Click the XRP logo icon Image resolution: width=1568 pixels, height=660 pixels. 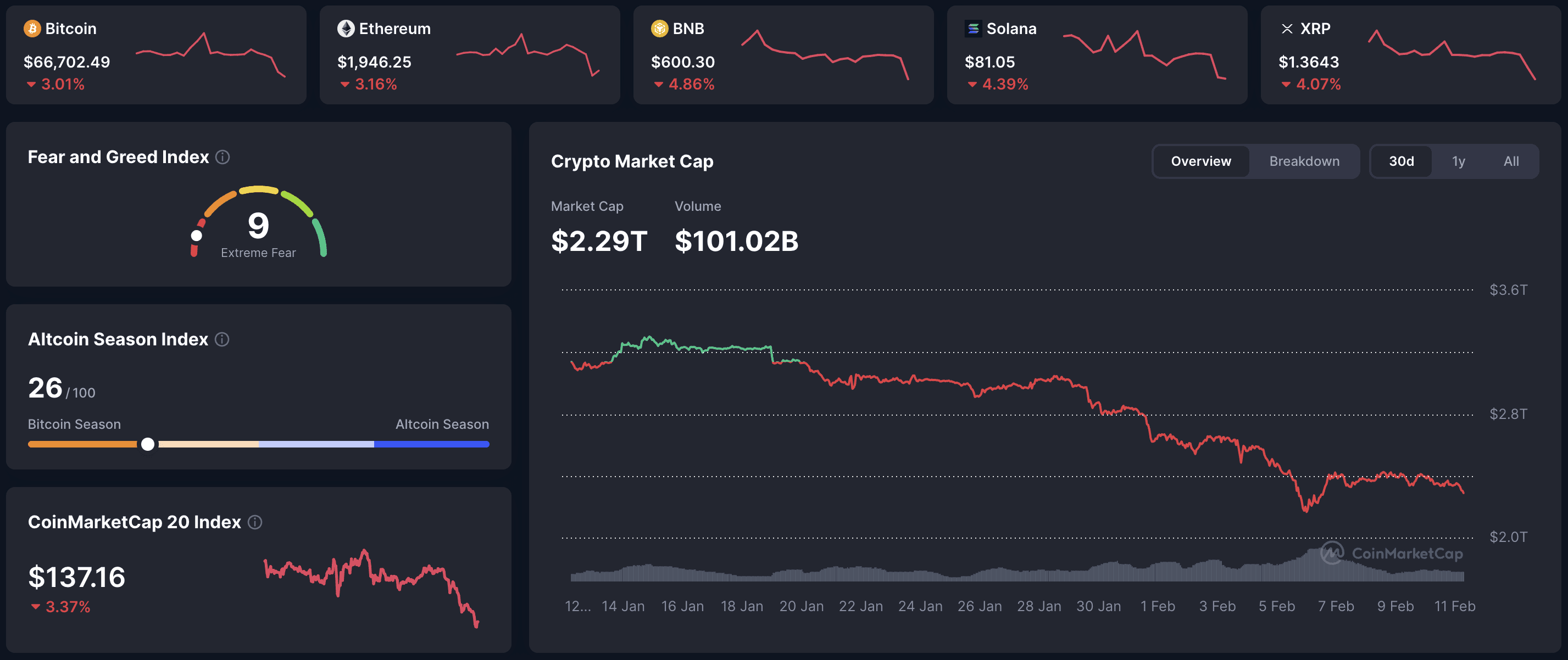pyautogui.click(x=1286, y=28)
